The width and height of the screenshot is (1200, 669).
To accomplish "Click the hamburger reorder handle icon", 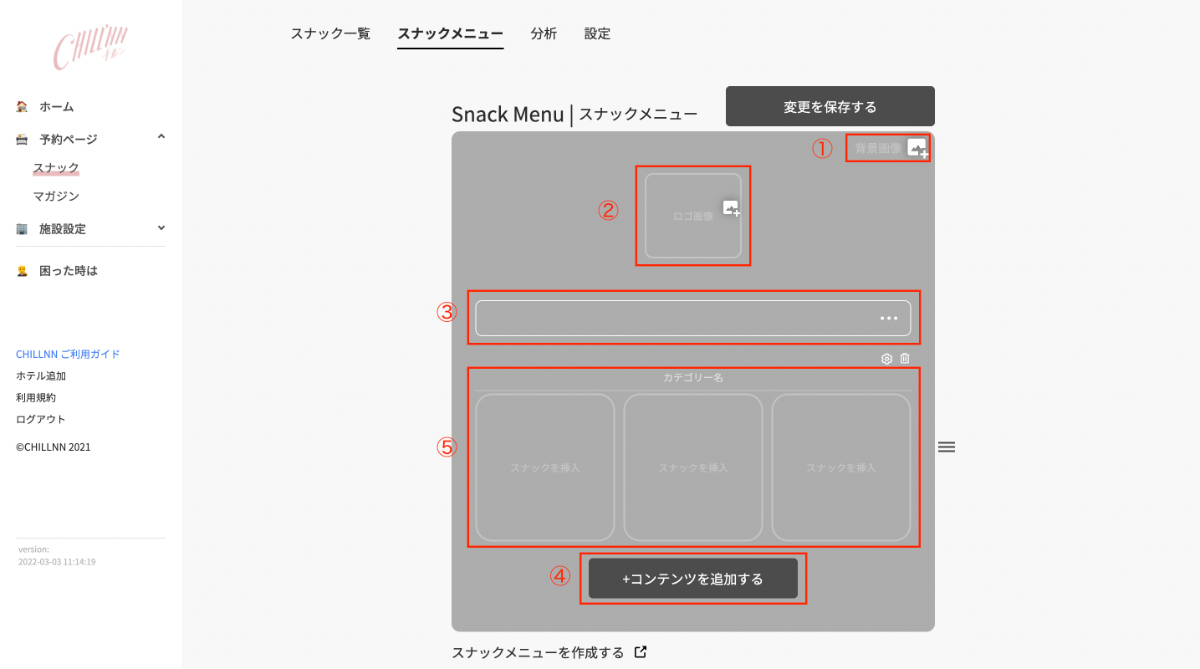I will 946,447.
